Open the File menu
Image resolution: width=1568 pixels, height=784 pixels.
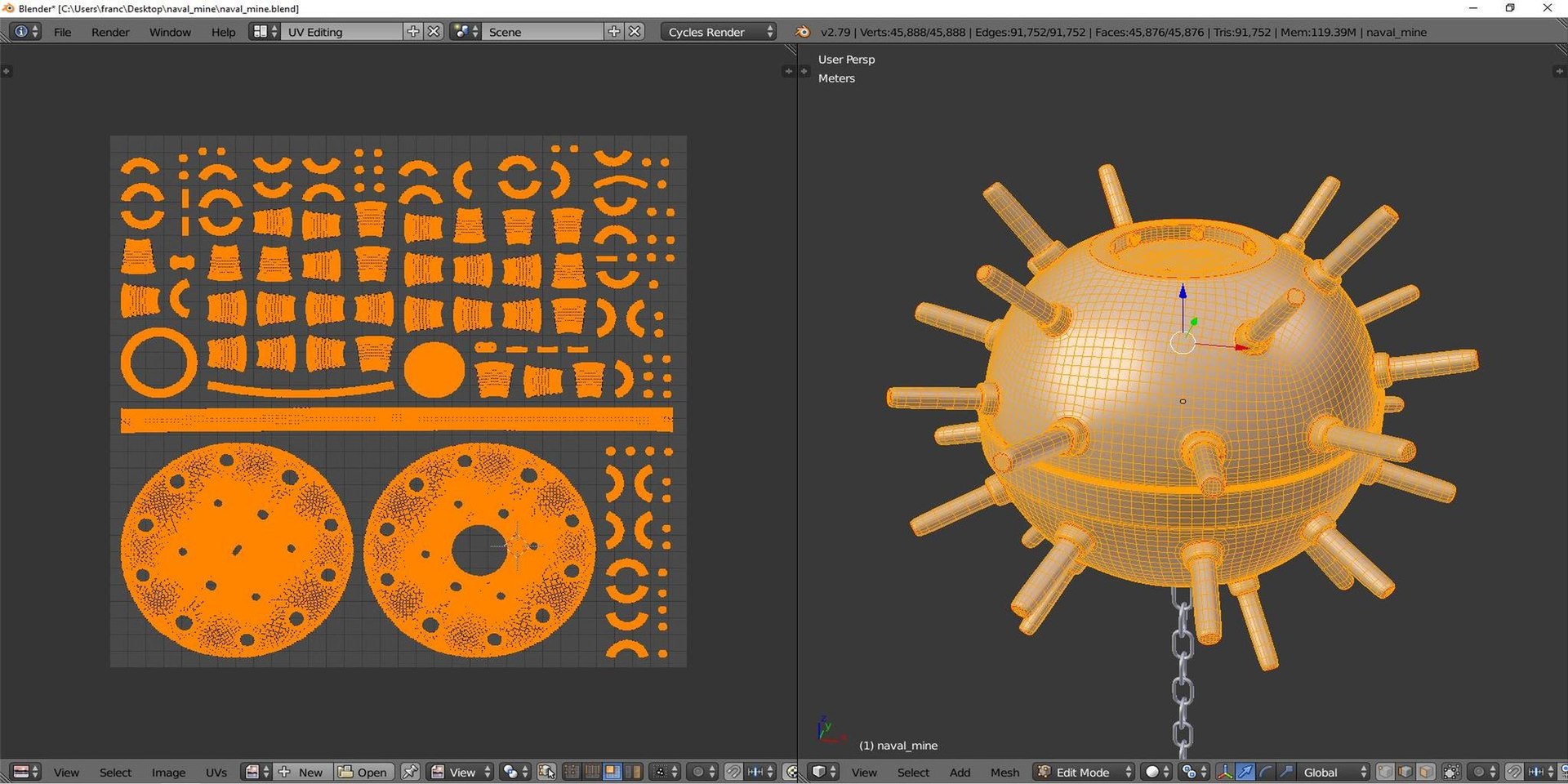(x=62, y=32)
